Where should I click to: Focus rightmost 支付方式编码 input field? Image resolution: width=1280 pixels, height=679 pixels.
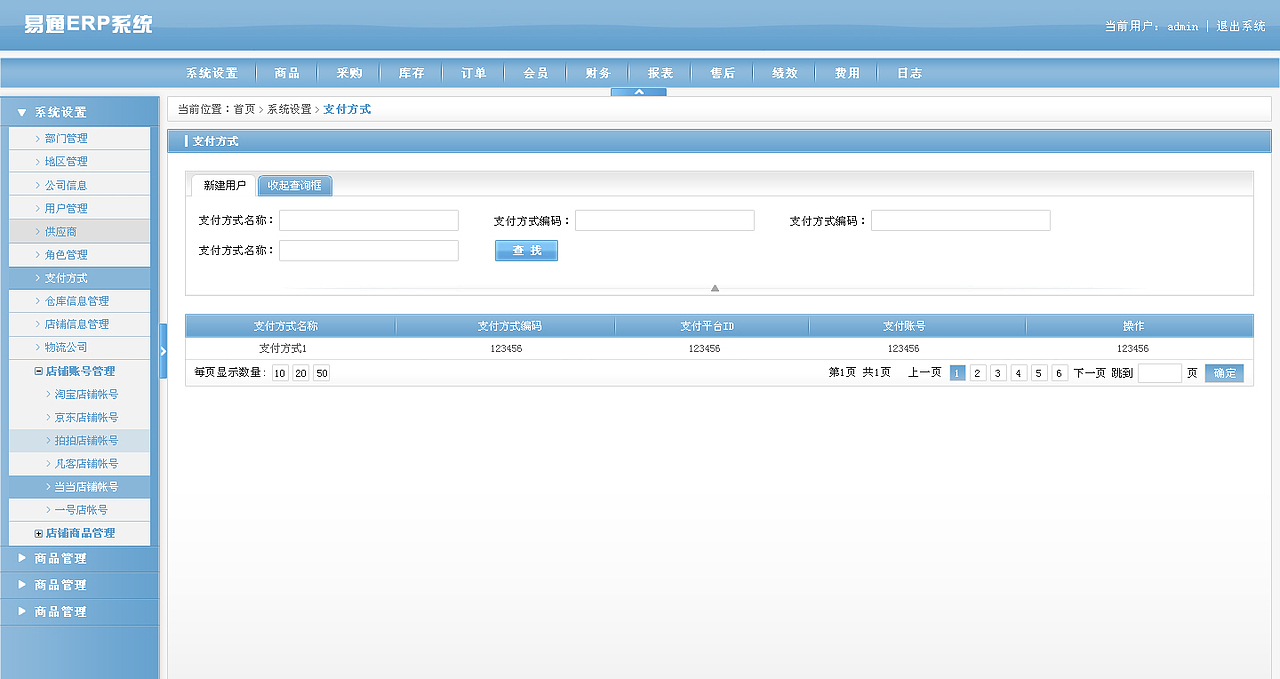click(961, 220)
